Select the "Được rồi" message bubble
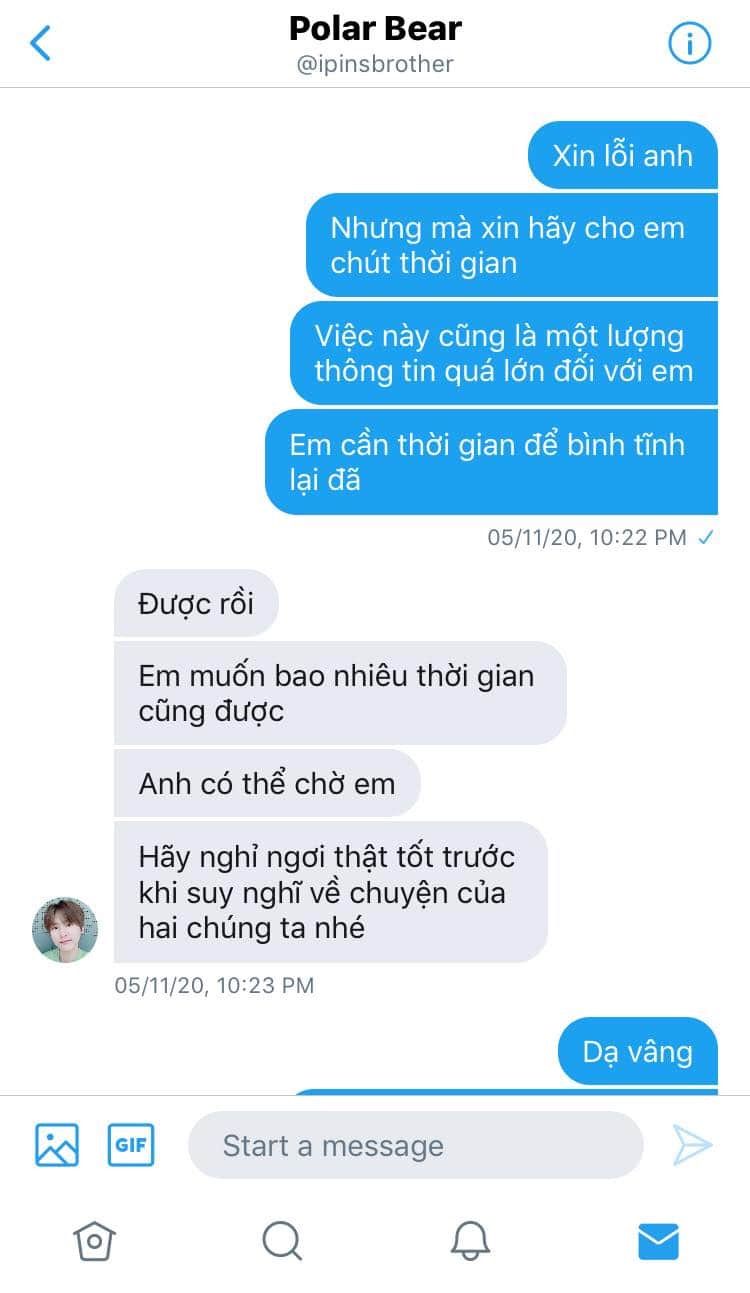 [196, 603]
